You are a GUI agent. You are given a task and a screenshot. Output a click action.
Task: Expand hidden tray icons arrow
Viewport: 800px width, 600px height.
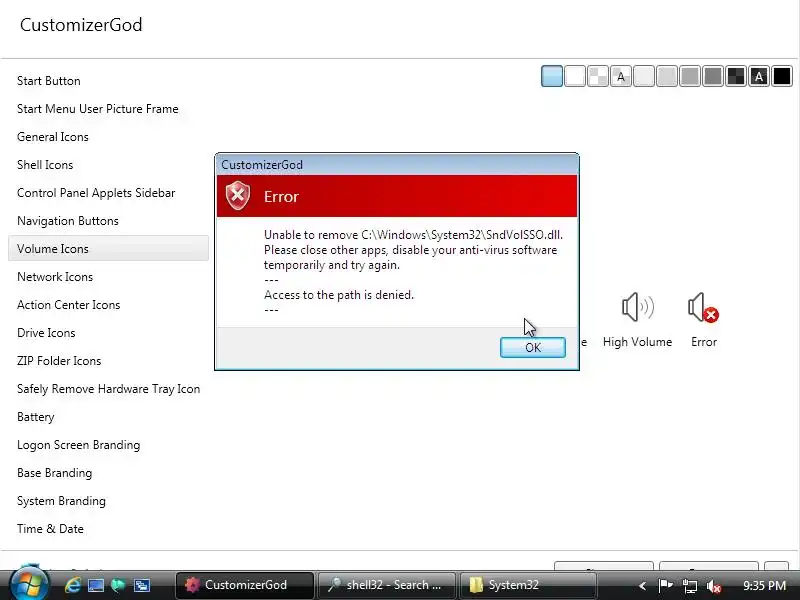coord(642,586)
